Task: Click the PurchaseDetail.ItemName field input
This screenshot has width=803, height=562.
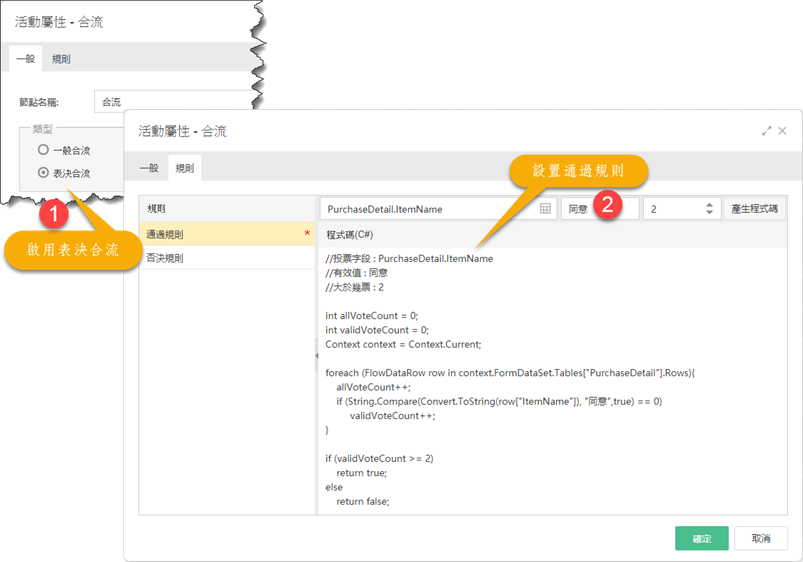Action: pyautogui.click(x=438, y=209)
